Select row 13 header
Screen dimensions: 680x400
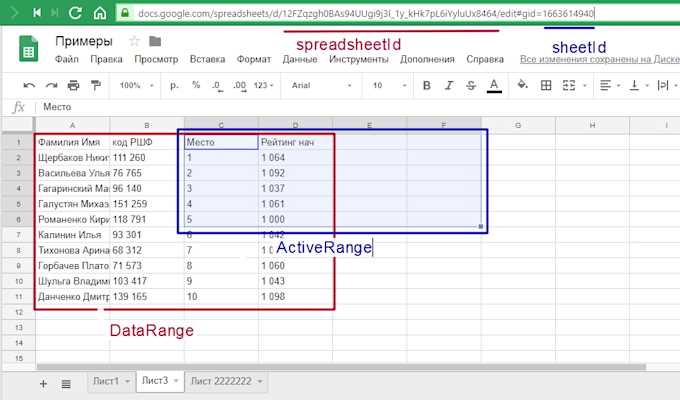[19, 327]
